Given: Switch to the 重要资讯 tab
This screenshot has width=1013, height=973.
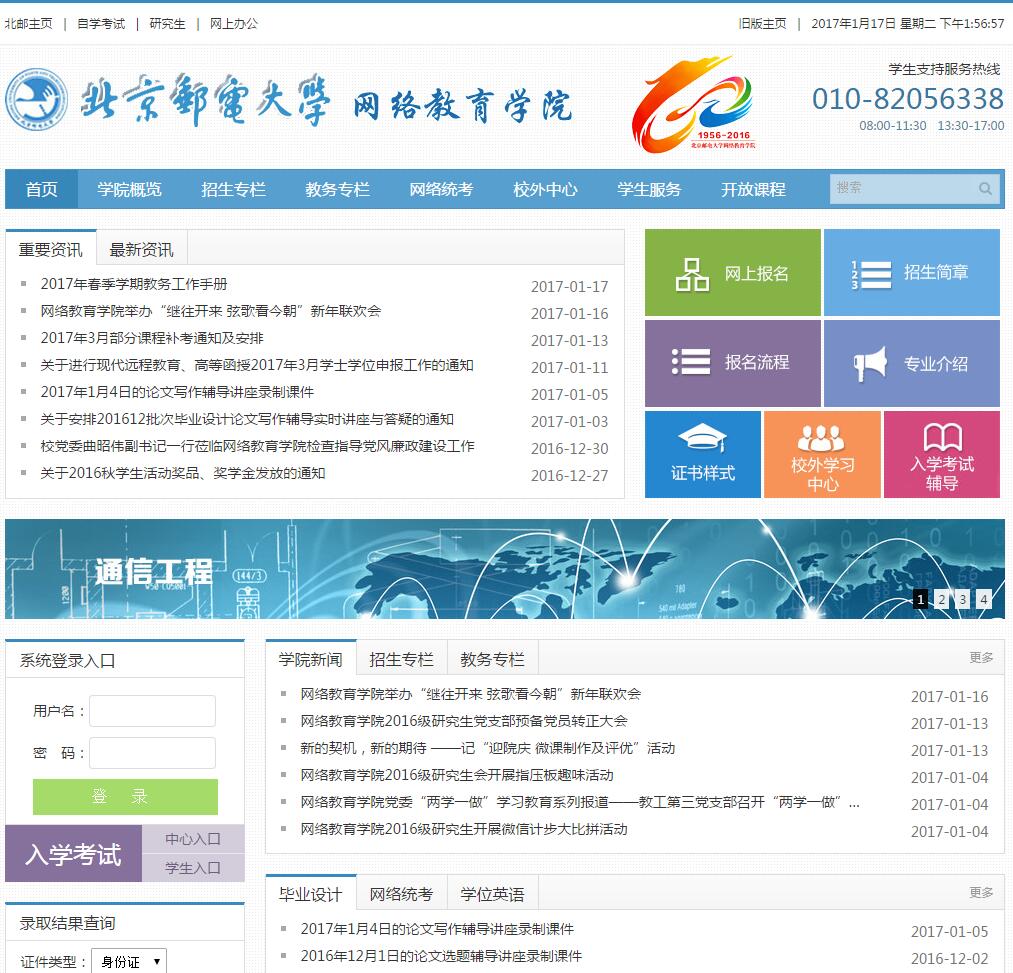Looking at the screenshot, I should tap(50, 249).
